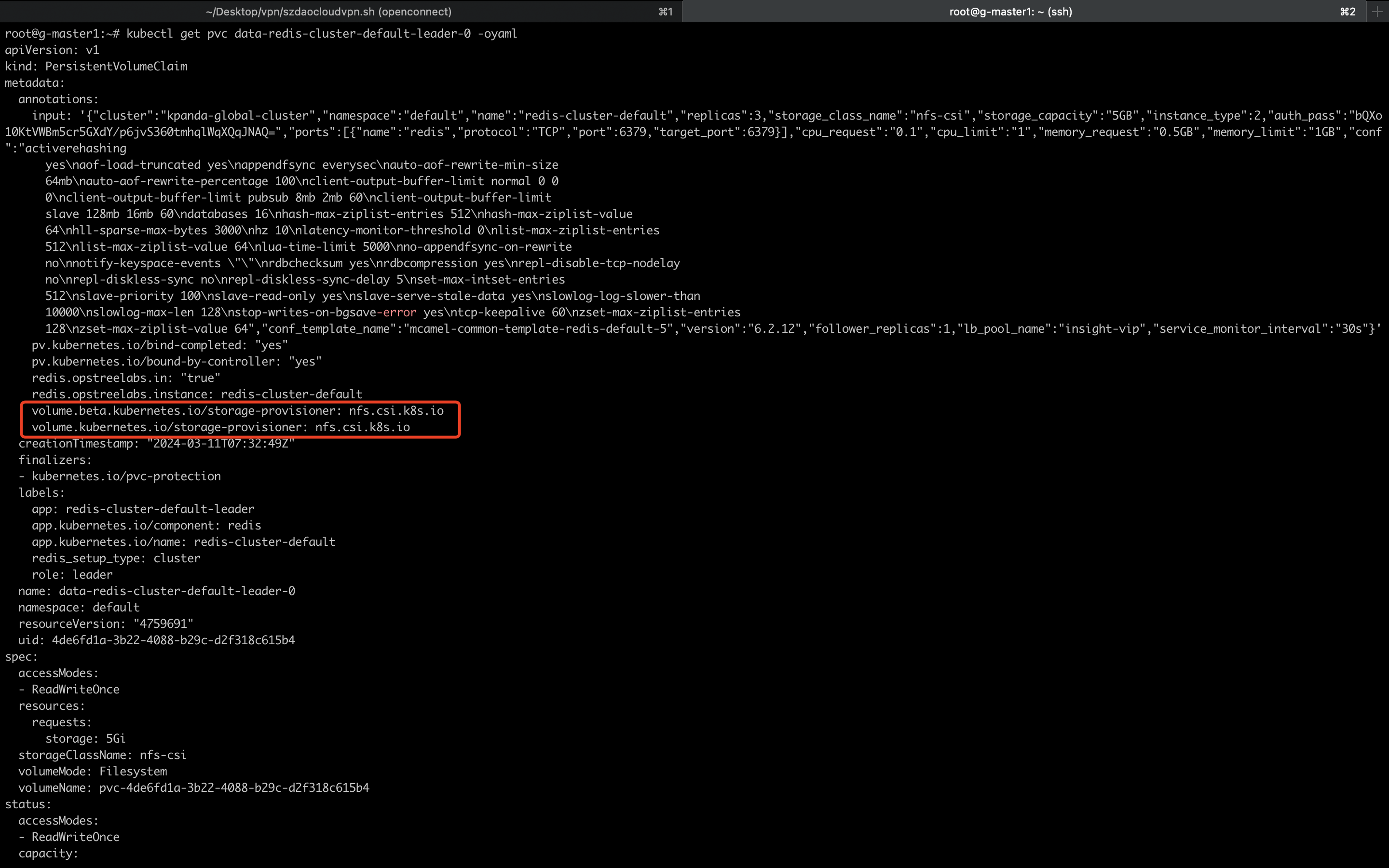Click 'redis_setup_type: cluster' label

coord(117,558)
